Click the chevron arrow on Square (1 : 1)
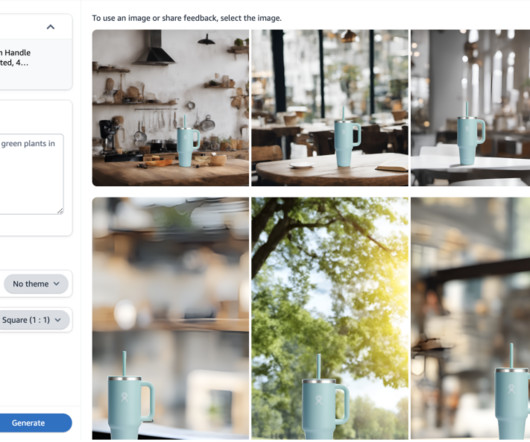The image size is (530, 442). pos(58,320)
